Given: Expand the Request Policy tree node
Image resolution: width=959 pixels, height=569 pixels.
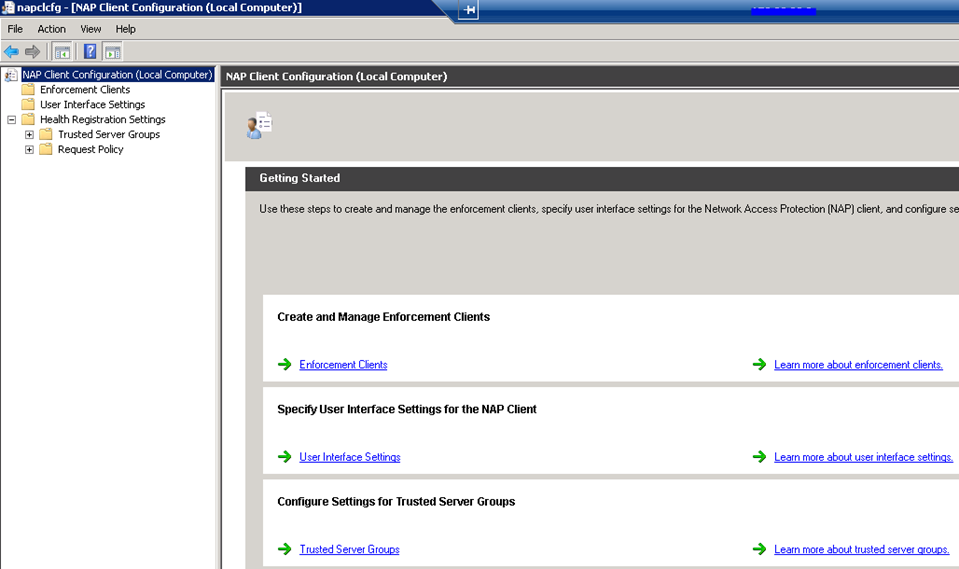Looking at the screenshot, I should click(x=29, y=150).
